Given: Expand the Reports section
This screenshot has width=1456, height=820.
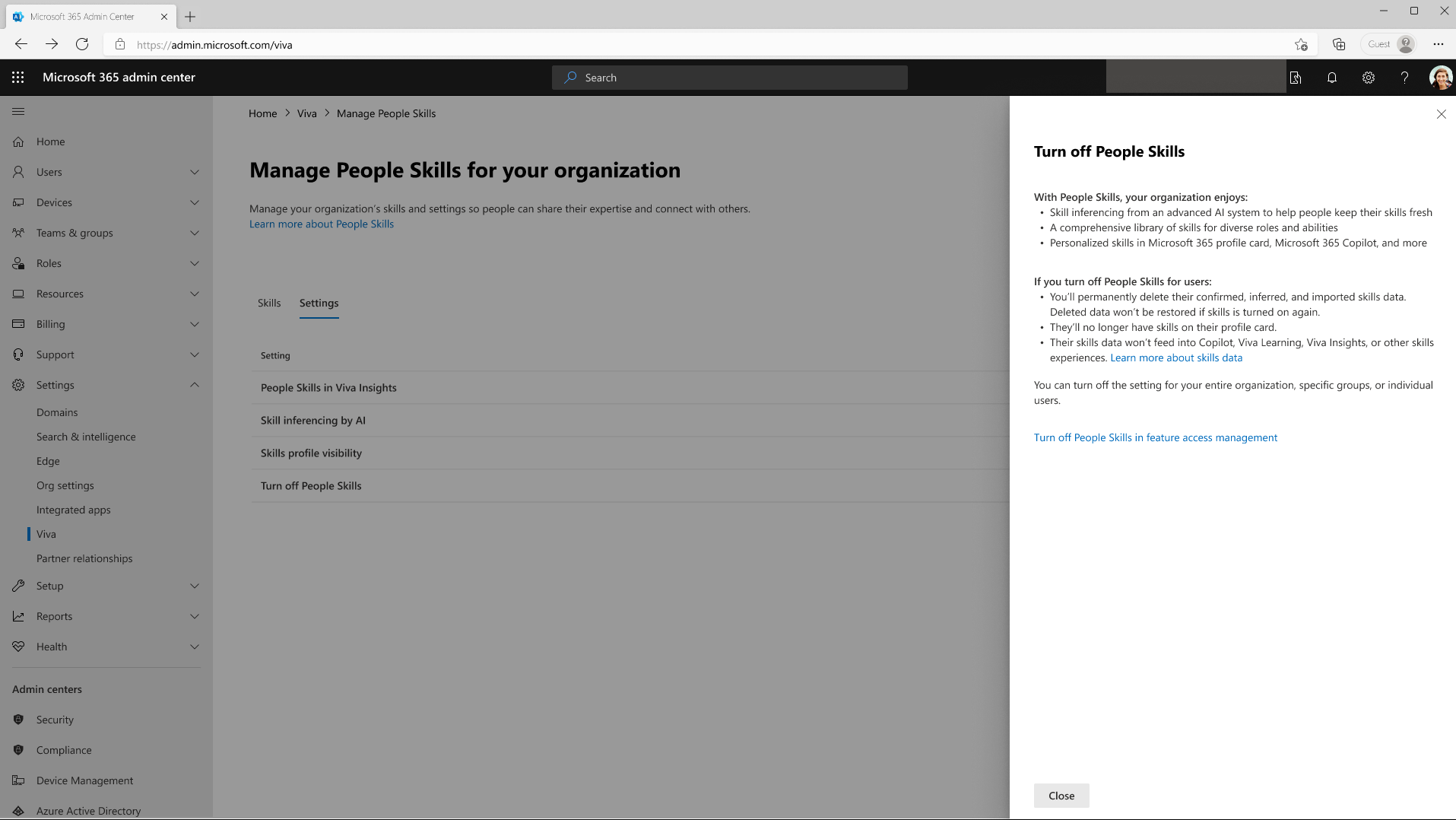Looking at the screenshot, I should tap(195, 616).
